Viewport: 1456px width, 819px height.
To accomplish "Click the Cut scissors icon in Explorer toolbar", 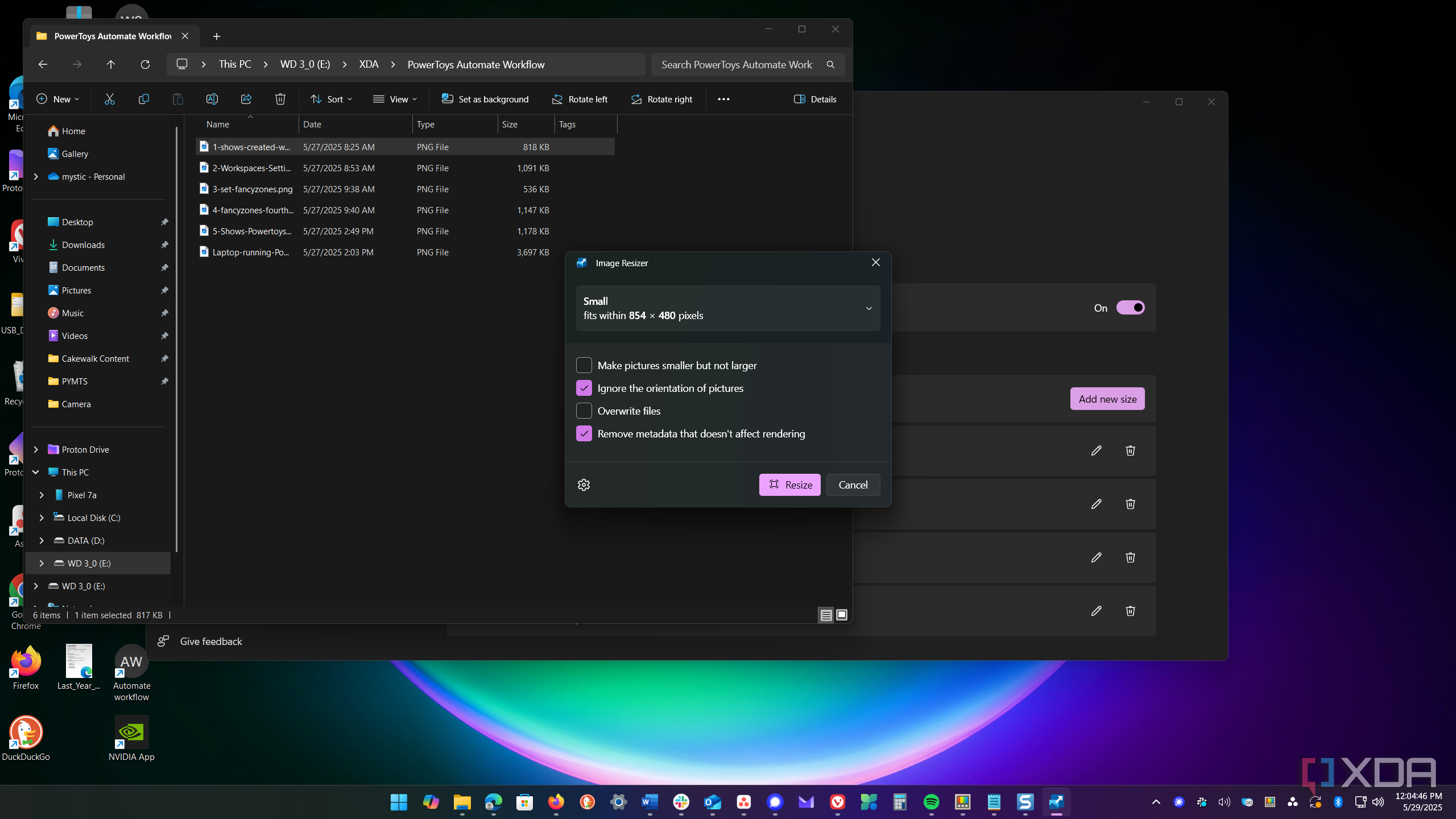I will pos(110,99).
